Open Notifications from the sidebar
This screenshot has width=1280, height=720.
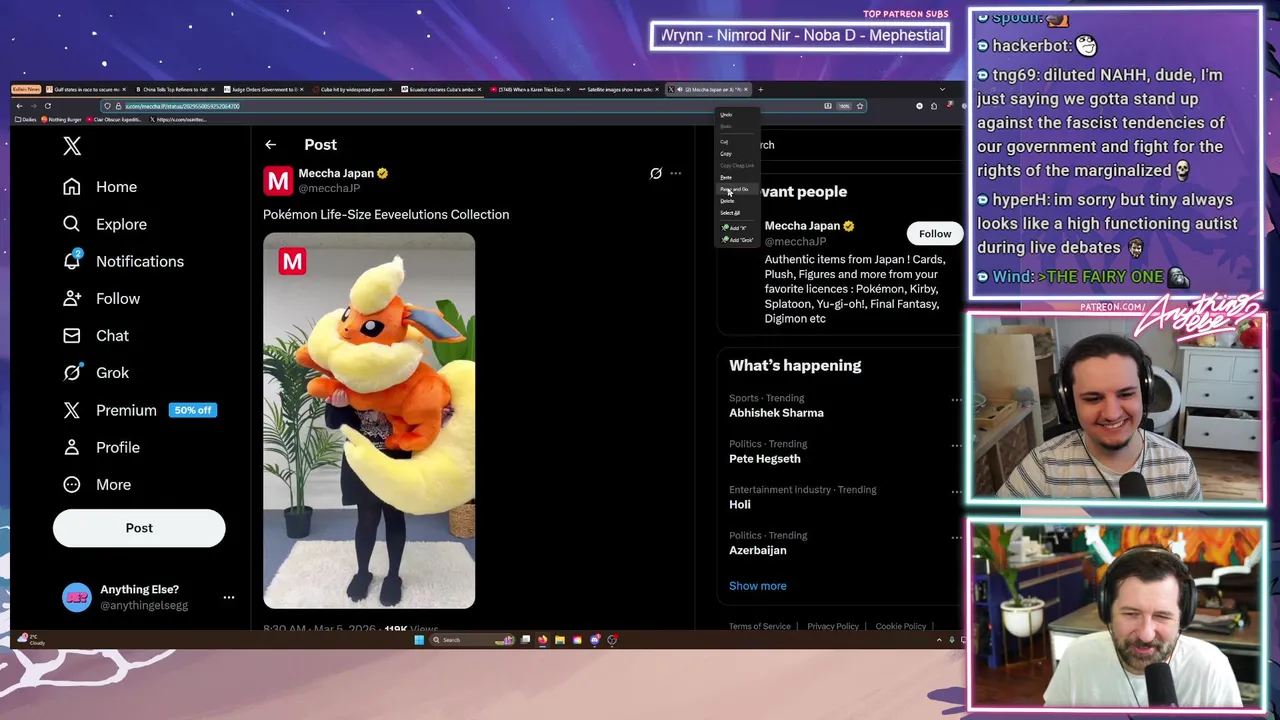(122, 261)
